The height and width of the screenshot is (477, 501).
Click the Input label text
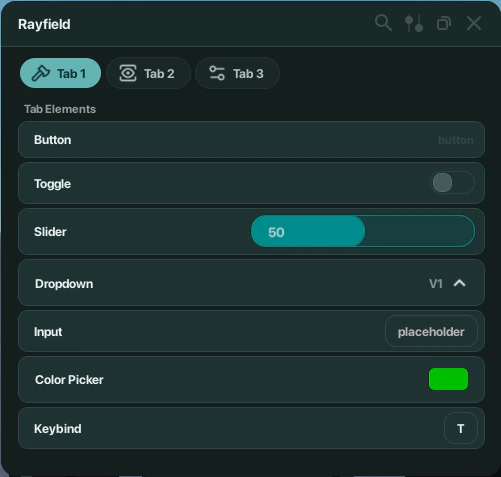(48, 332)
